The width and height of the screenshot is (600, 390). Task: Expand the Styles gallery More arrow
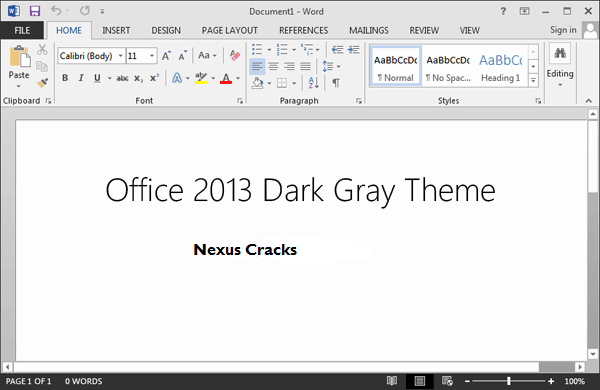coord(533,80)
